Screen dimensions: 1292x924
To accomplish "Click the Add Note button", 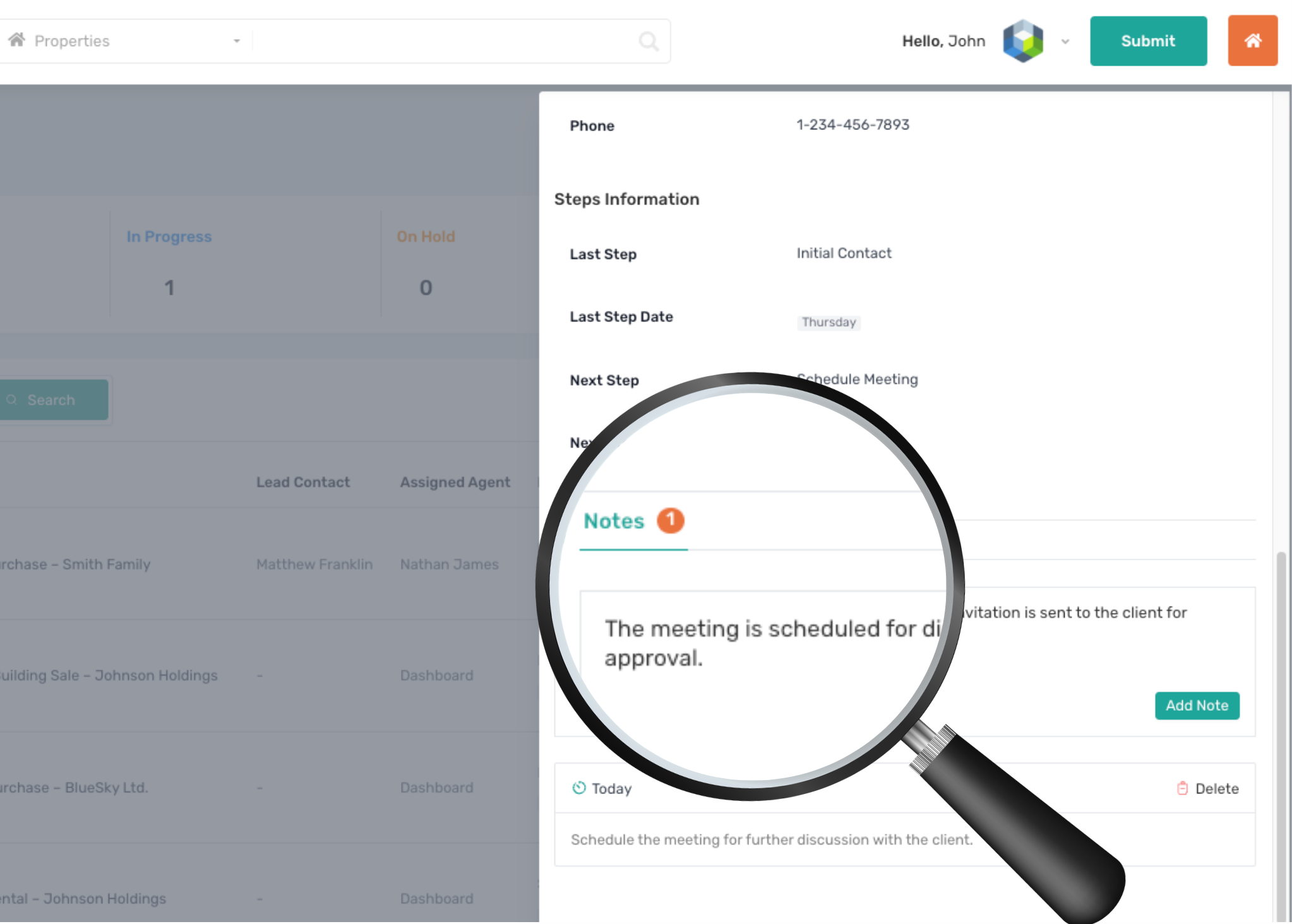I will tap(1197, 706).
